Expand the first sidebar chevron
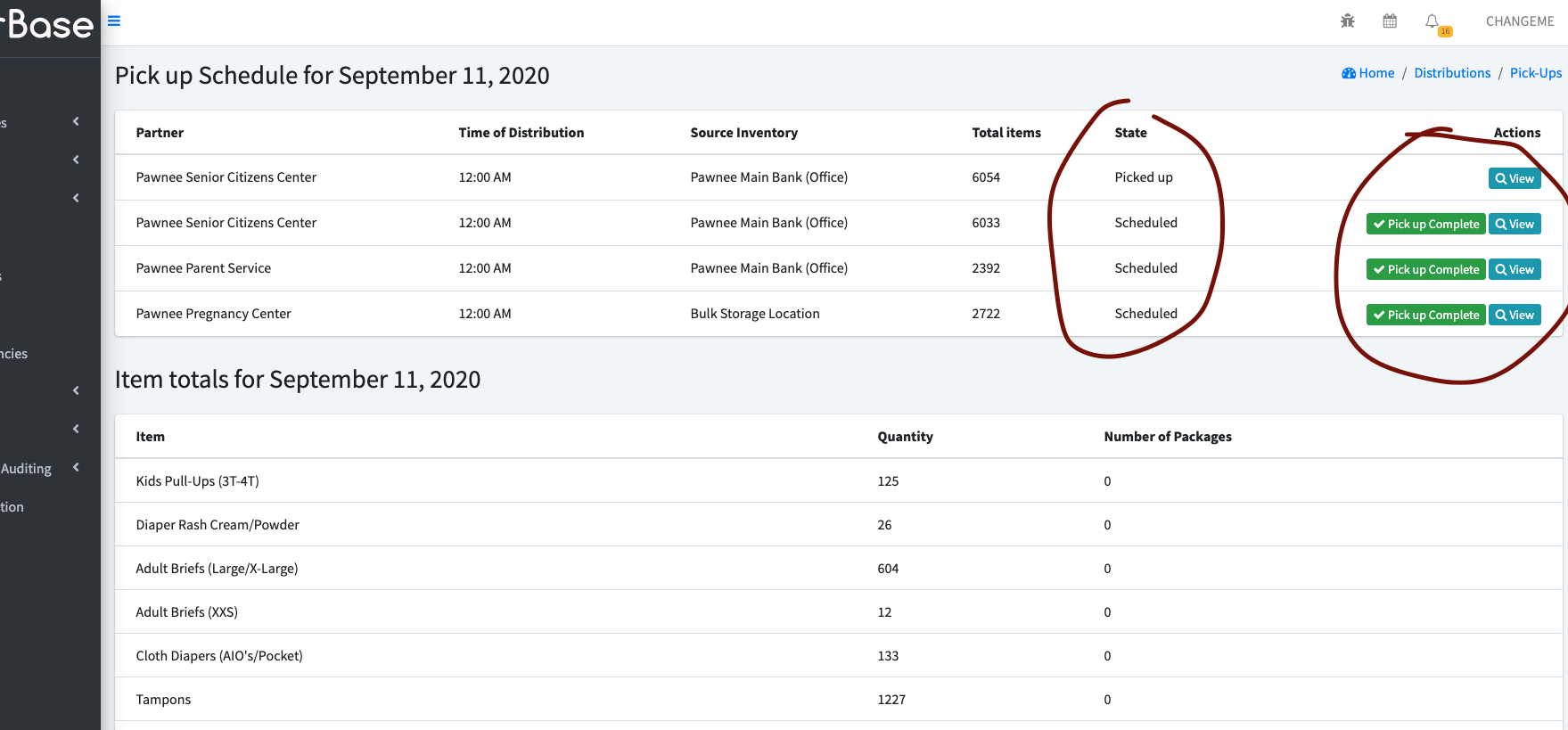 76,121
